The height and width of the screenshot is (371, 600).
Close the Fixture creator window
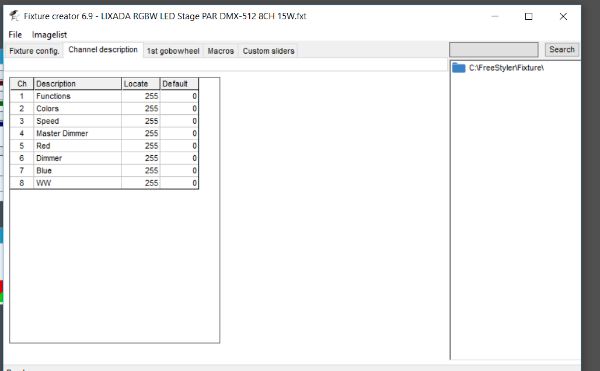[x=563, y=16]
